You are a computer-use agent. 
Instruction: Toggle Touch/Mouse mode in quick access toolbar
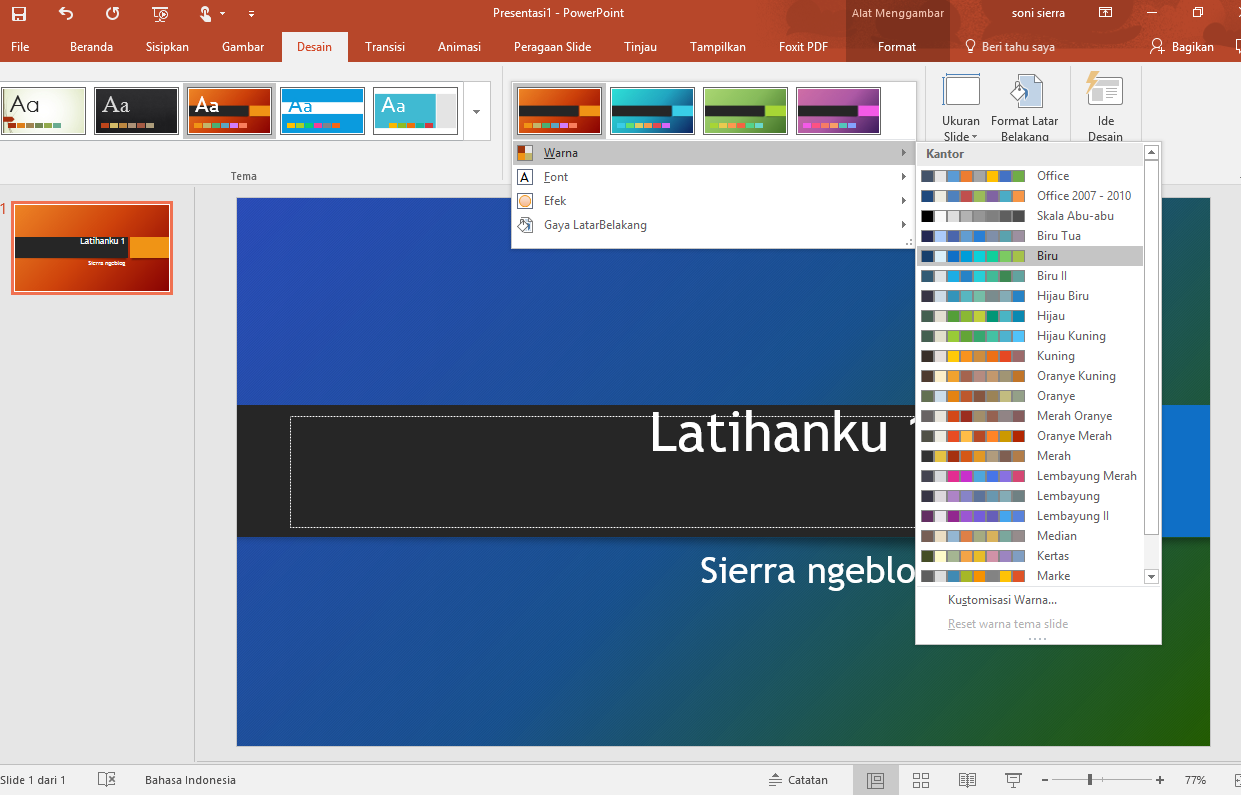[x=203, y=13]
